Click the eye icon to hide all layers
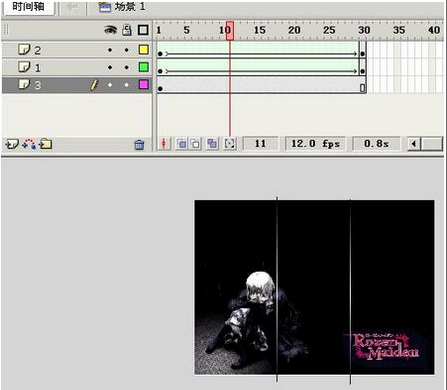Screen dimensions: 447x390 coord(110,30)
